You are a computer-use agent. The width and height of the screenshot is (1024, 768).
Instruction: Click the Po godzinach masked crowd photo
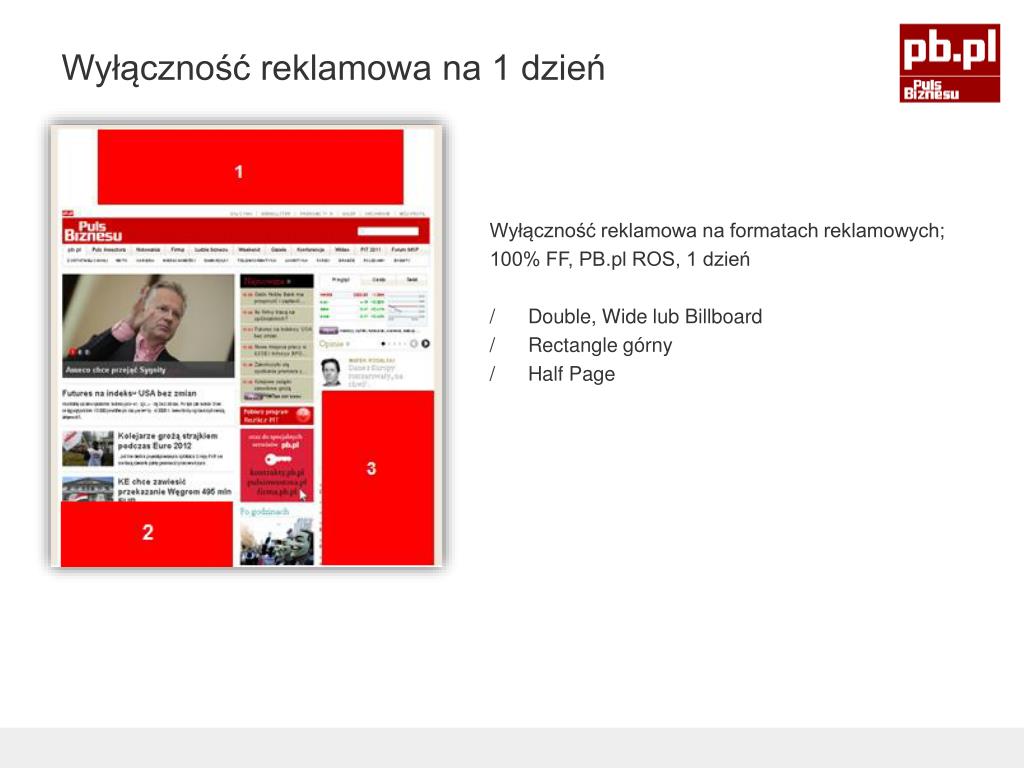point(277,541)
